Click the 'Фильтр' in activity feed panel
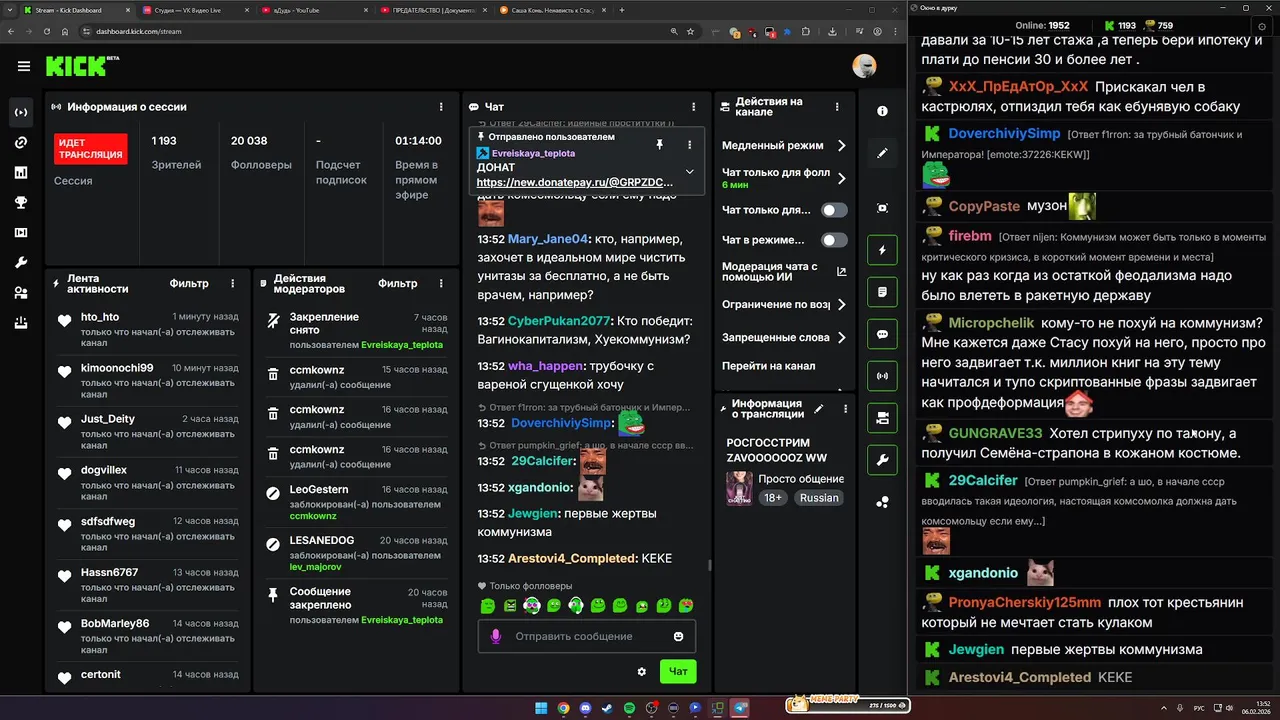This screenshot has width=1280, height=720. [x=189, y=284]
